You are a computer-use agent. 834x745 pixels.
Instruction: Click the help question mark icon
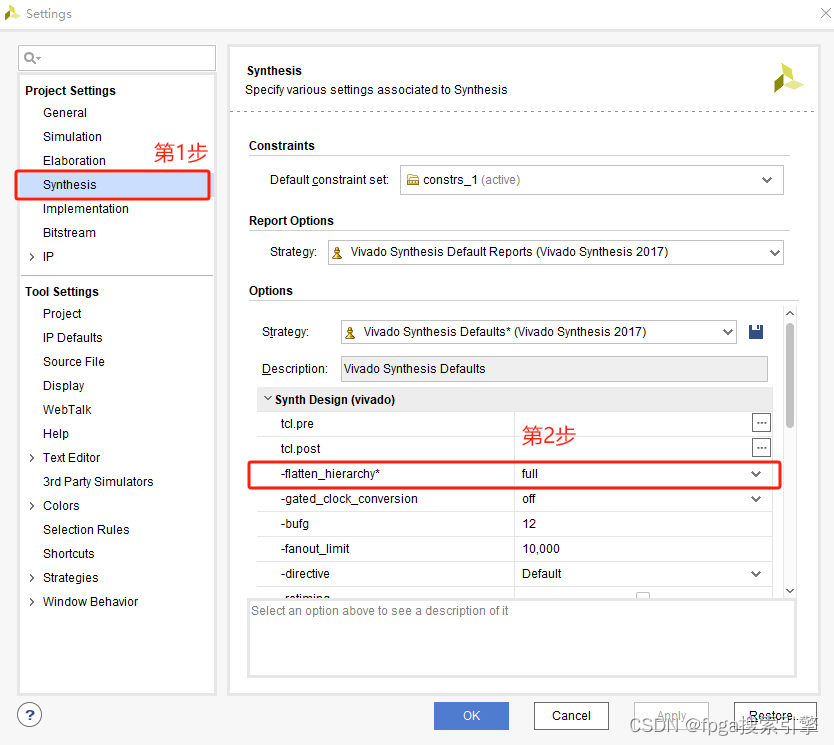[30, 715]
